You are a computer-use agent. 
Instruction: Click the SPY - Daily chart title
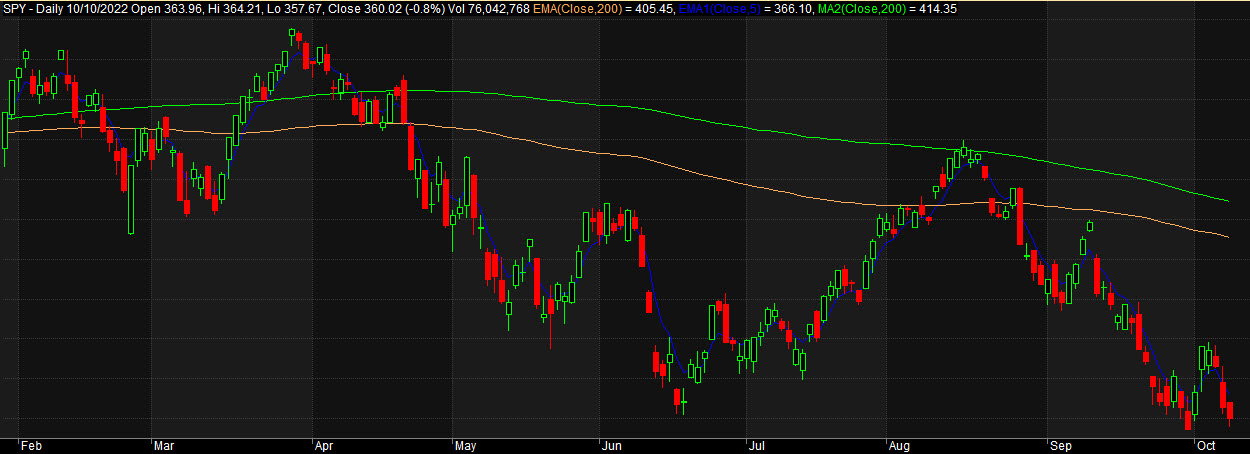(x=34, y=8)
